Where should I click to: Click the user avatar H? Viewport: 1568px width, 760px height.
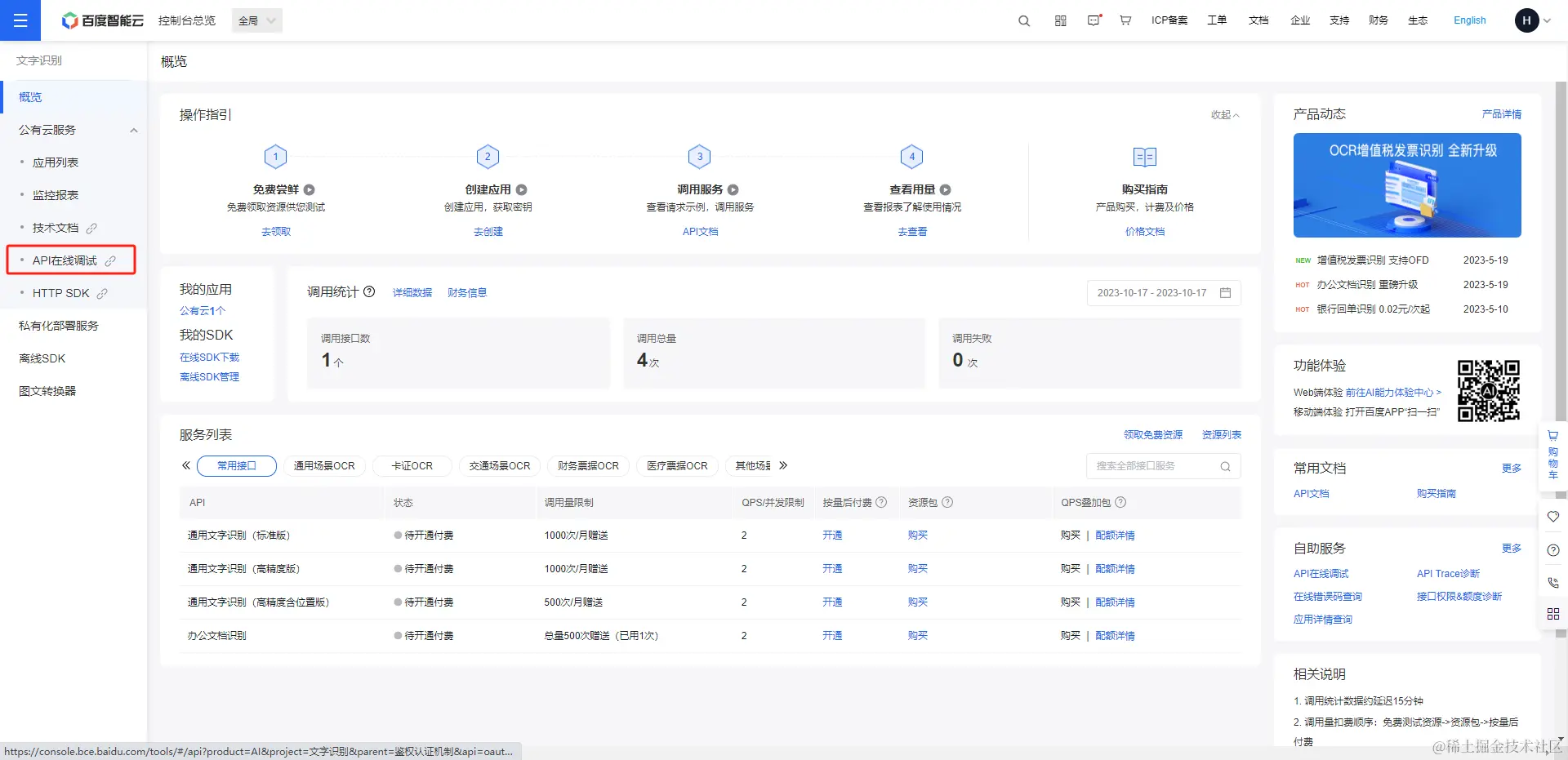tap(1526, 20)
